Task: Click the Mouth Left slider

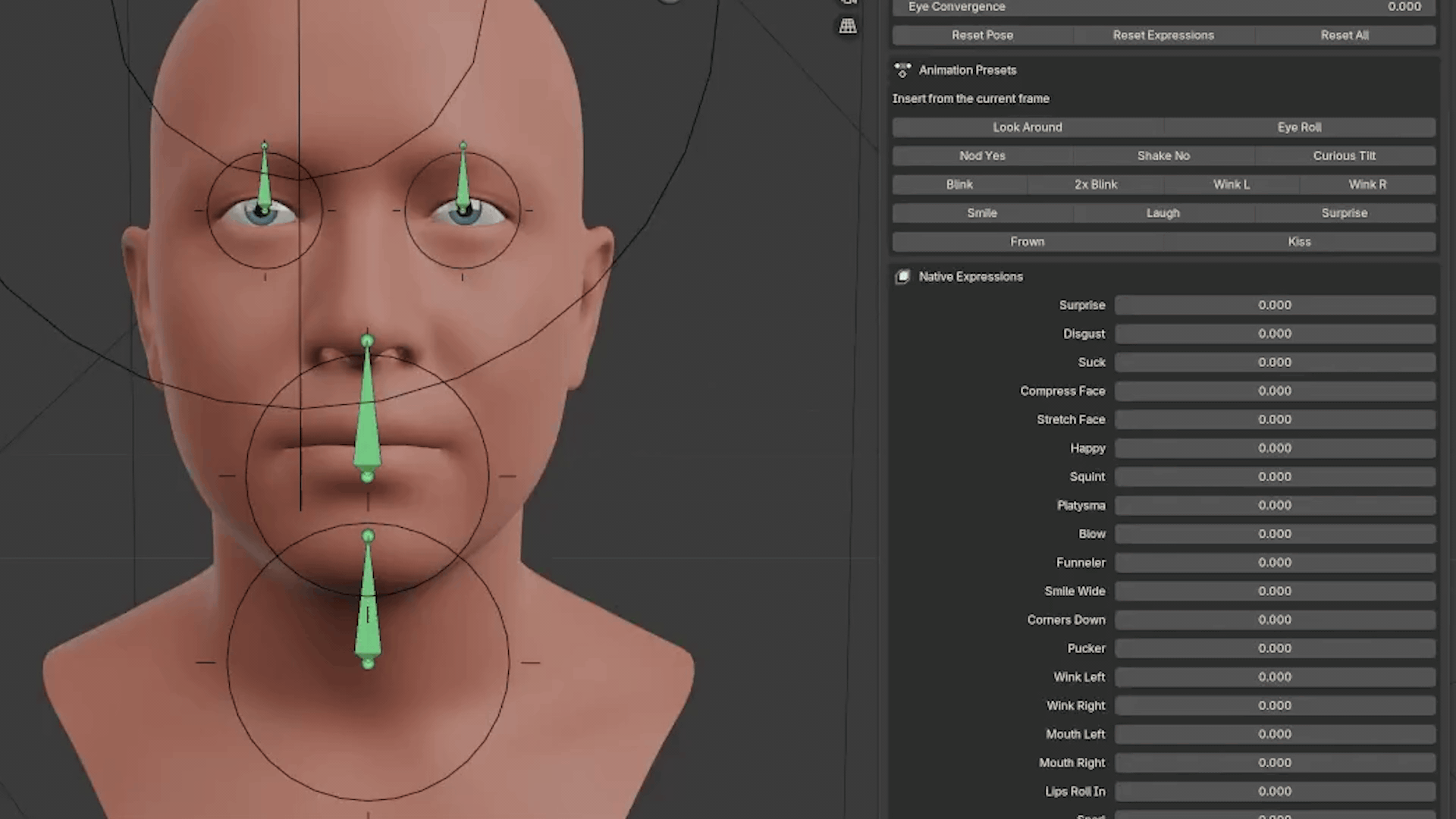Action: (1276, 734)
